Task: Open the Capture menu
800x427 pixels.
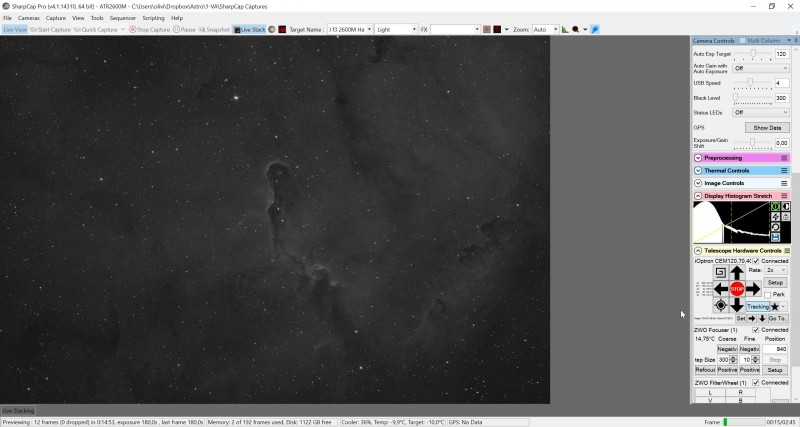Action: pos(56,18)
